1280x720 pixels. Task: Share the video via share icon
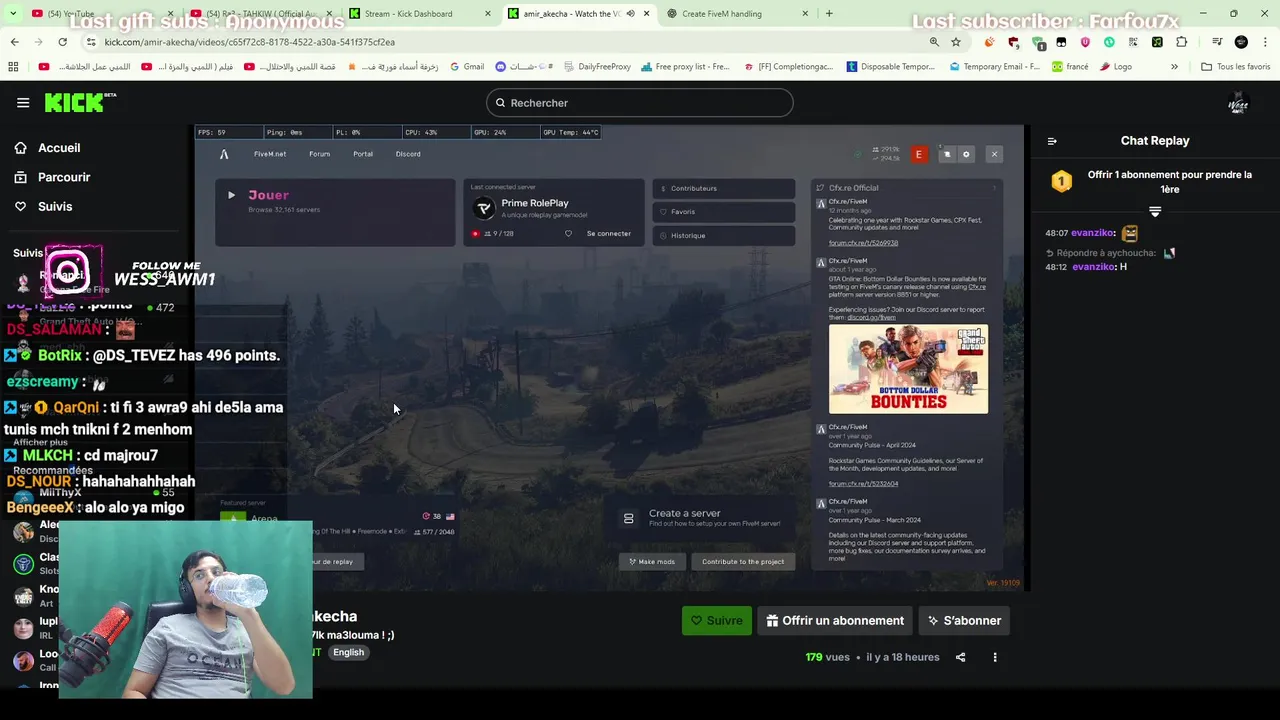tap(960, 657)
